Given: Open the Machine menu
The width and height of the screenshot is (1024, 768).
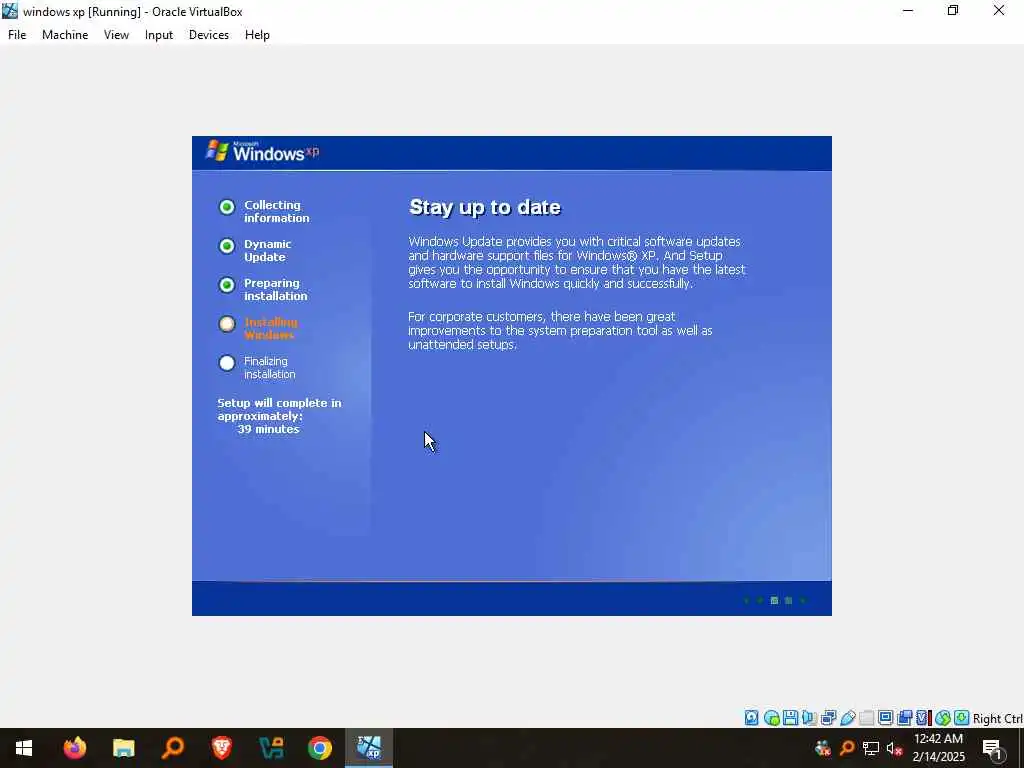Looking at the screenshot, I should pyautogui.click(x=65, y=35).
